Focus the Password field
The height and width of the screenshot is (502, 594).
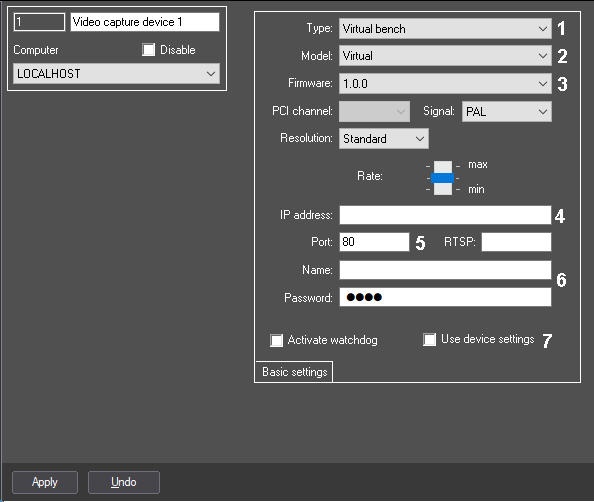[x=445, y=297]
